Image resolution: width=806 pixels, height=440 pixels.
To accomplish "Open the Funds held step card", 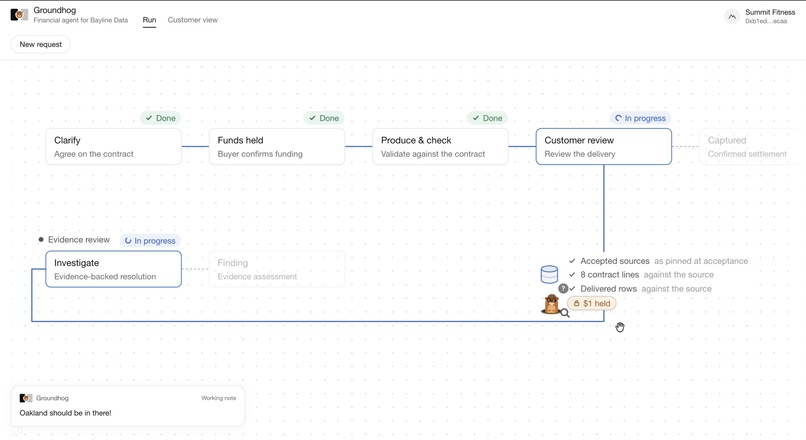I will click(x=277, y=146).
